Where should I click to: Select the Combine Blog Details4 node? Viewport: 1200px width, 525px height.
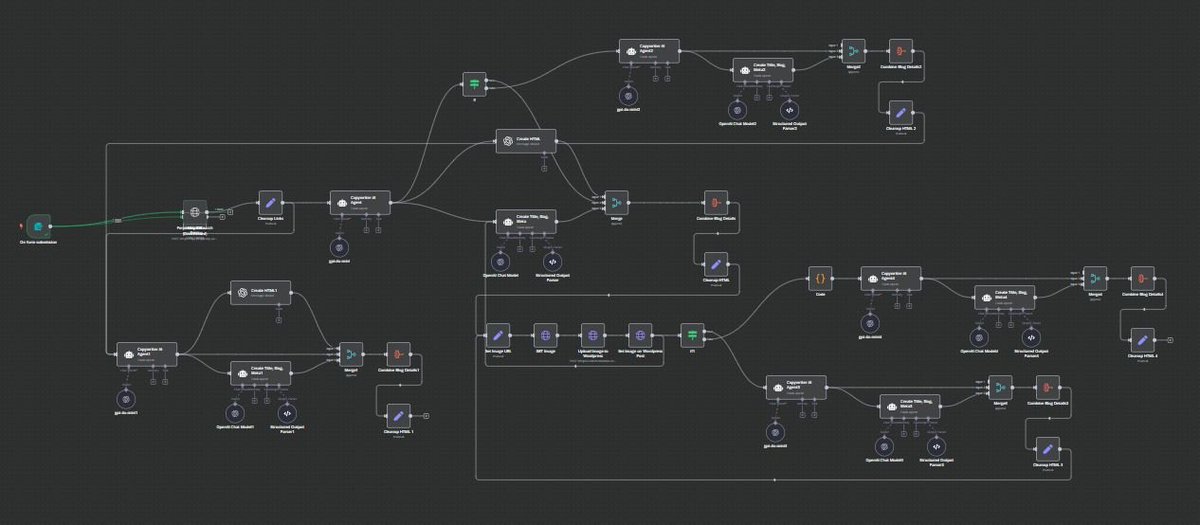(1142, 279)
